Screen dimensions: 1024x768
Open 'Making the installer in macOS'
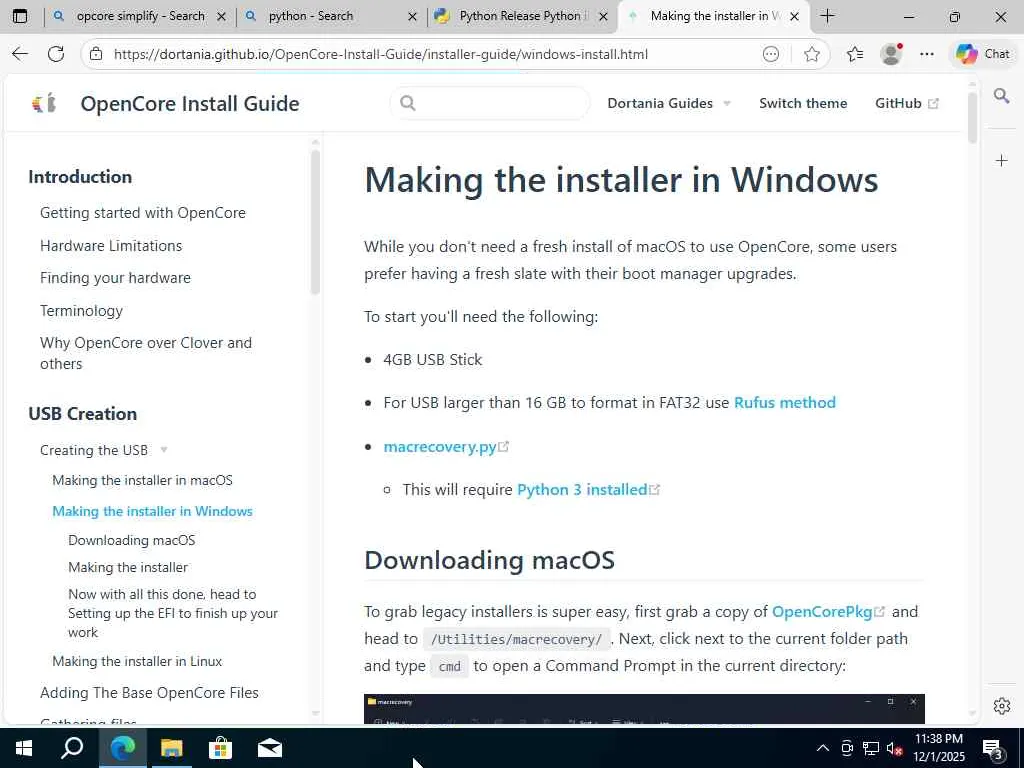click(142, 480)
